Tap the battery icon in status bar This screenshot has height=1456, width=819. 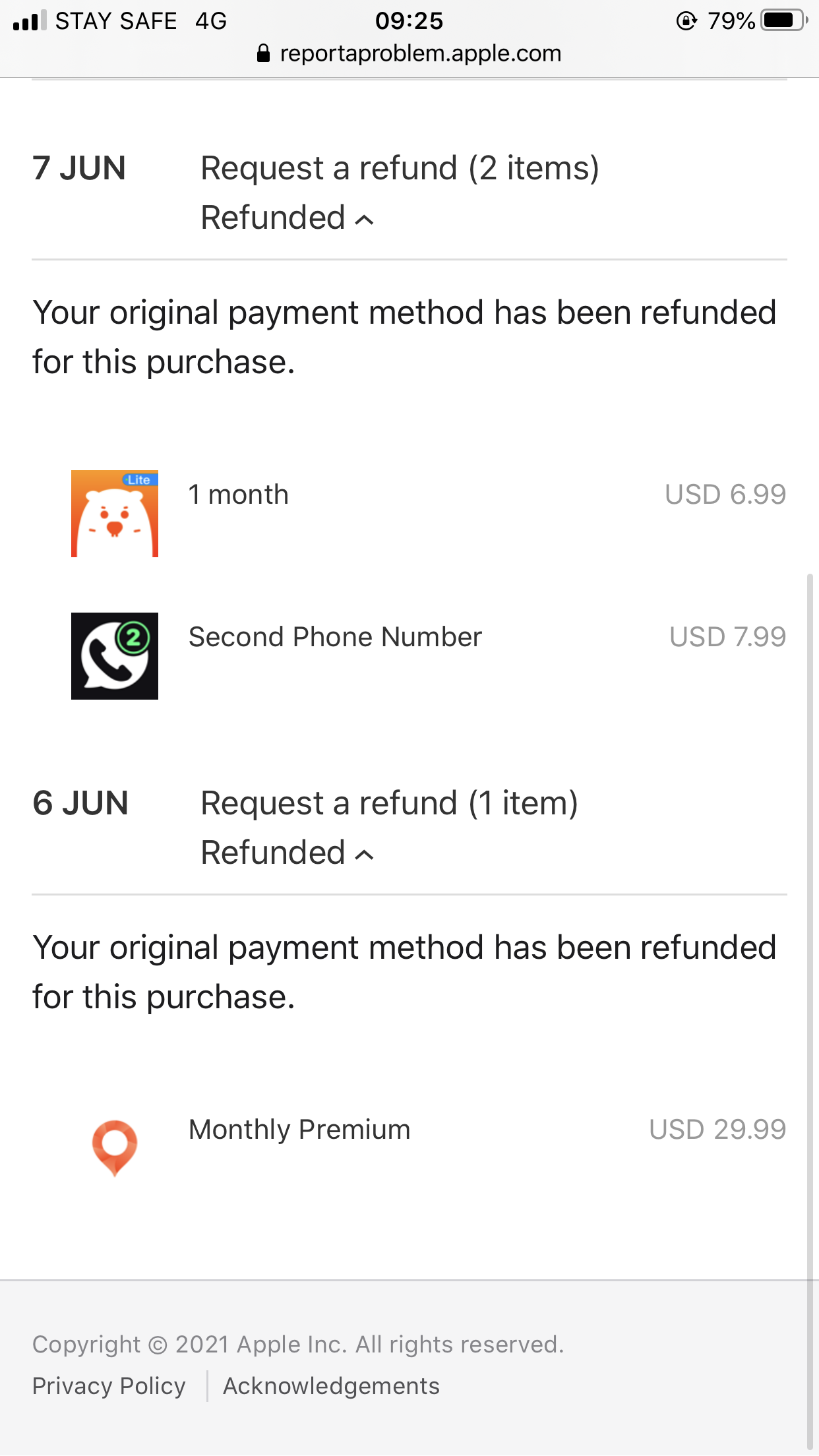783,20
